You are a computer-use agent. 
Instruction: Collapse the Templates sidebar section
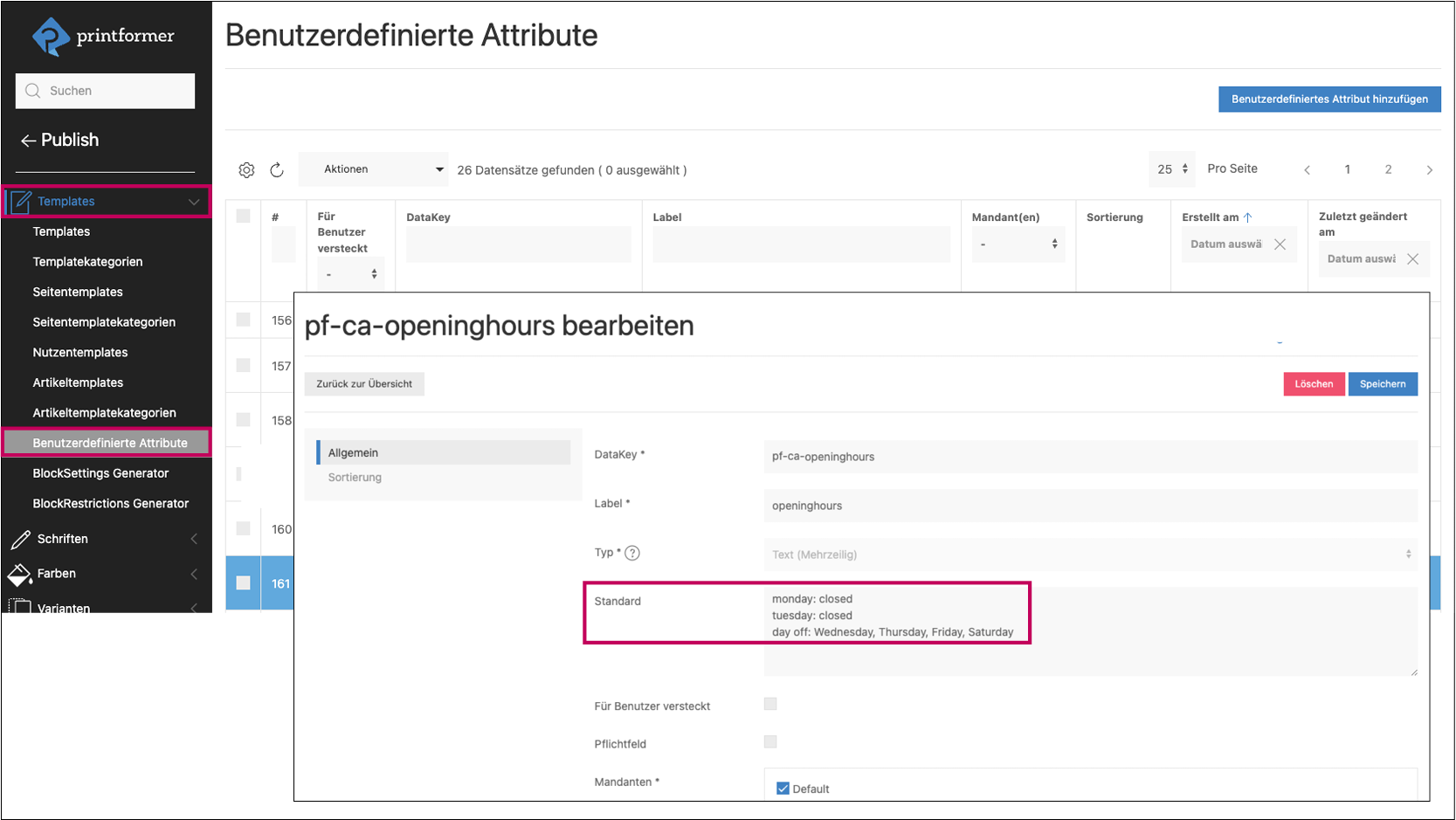tap(193, 202)
